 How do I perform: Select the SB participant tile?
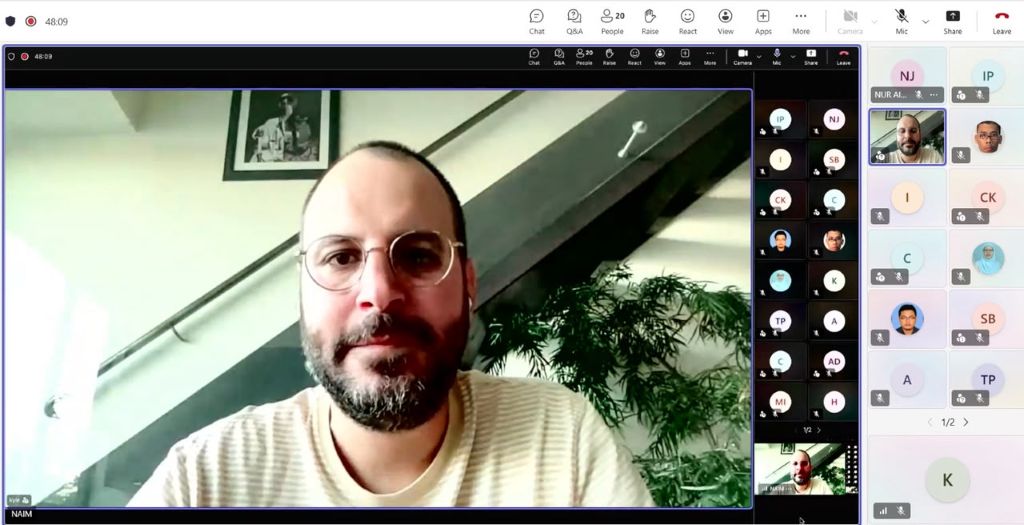tap(987, 319)
